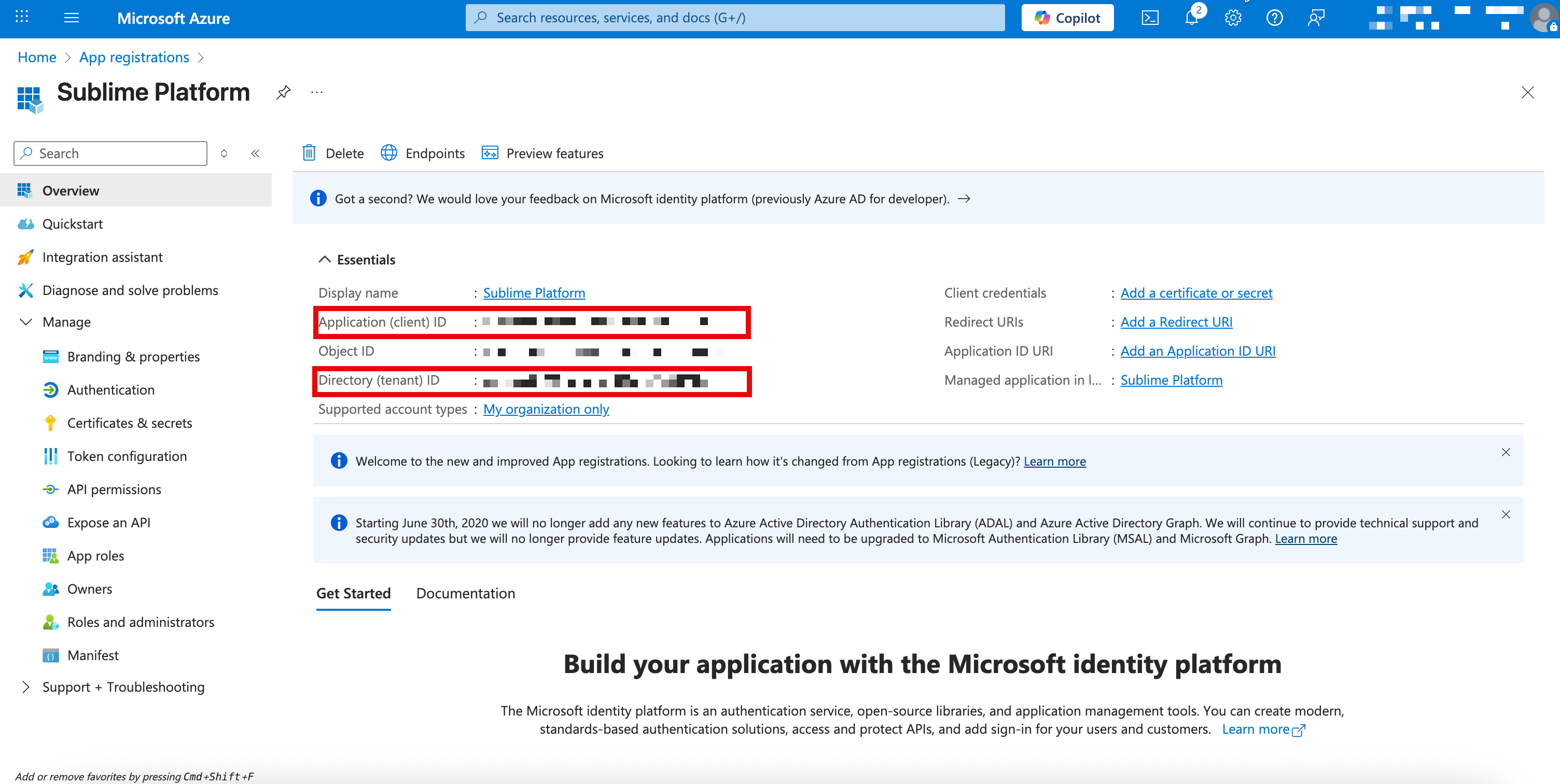This screenshot has height=784, width=1560.
Task: Click Token configuration icon
Action: (51, 456)
